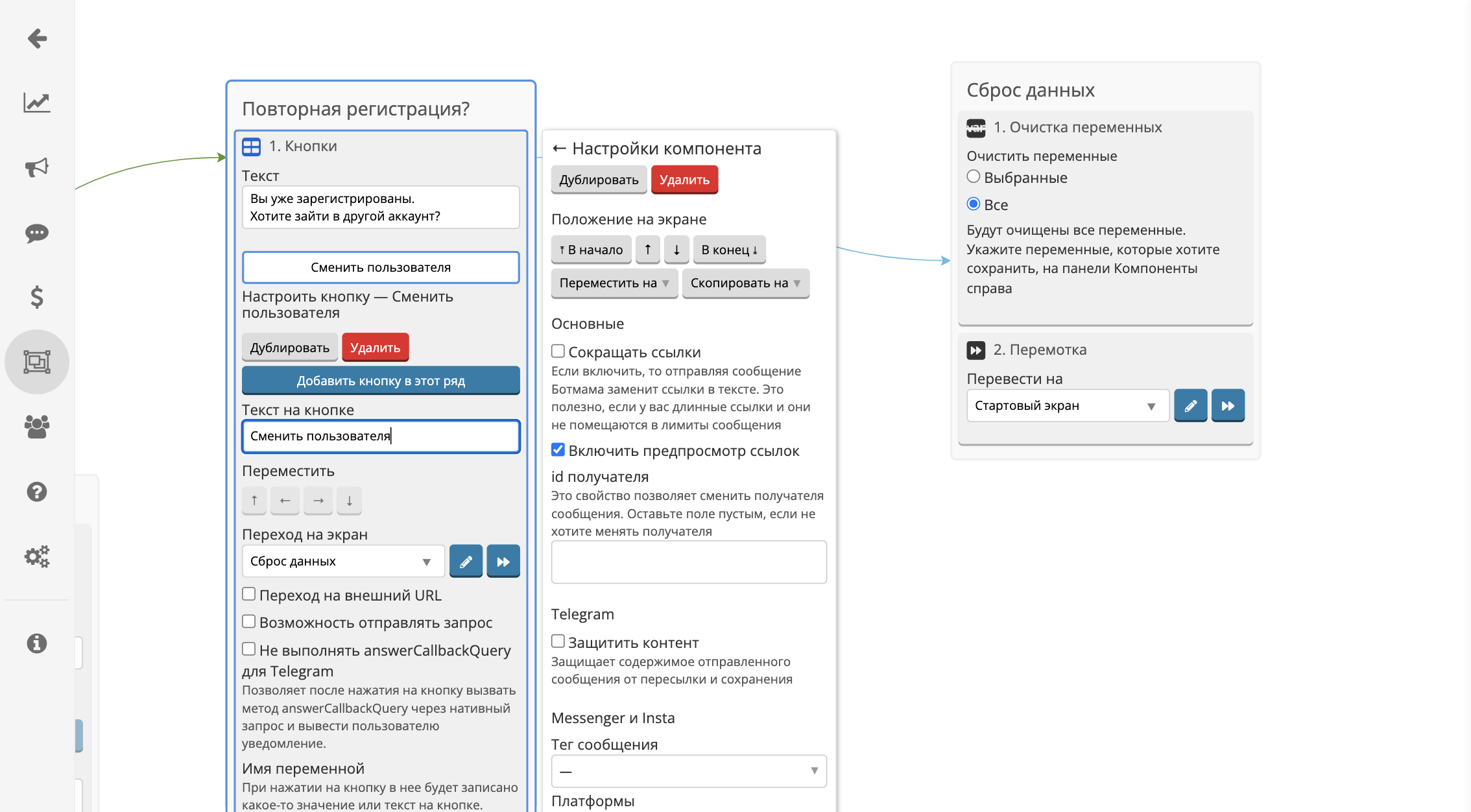Click the 2. Перемотка heading
The width and height of the screenshot is (1471, 812).
coord(1040,350)
